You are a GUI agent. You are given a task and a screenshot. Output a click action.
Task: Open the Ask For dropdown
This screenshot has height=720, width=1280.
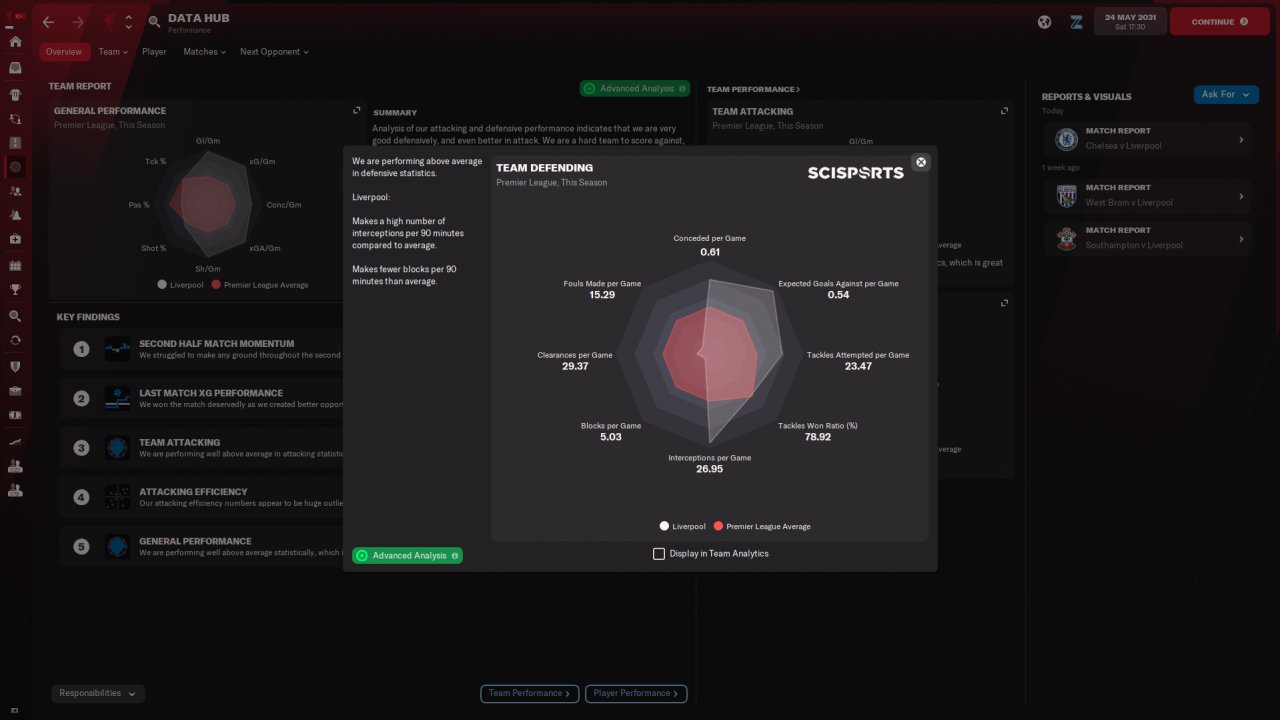click(x=1226, y=94)
